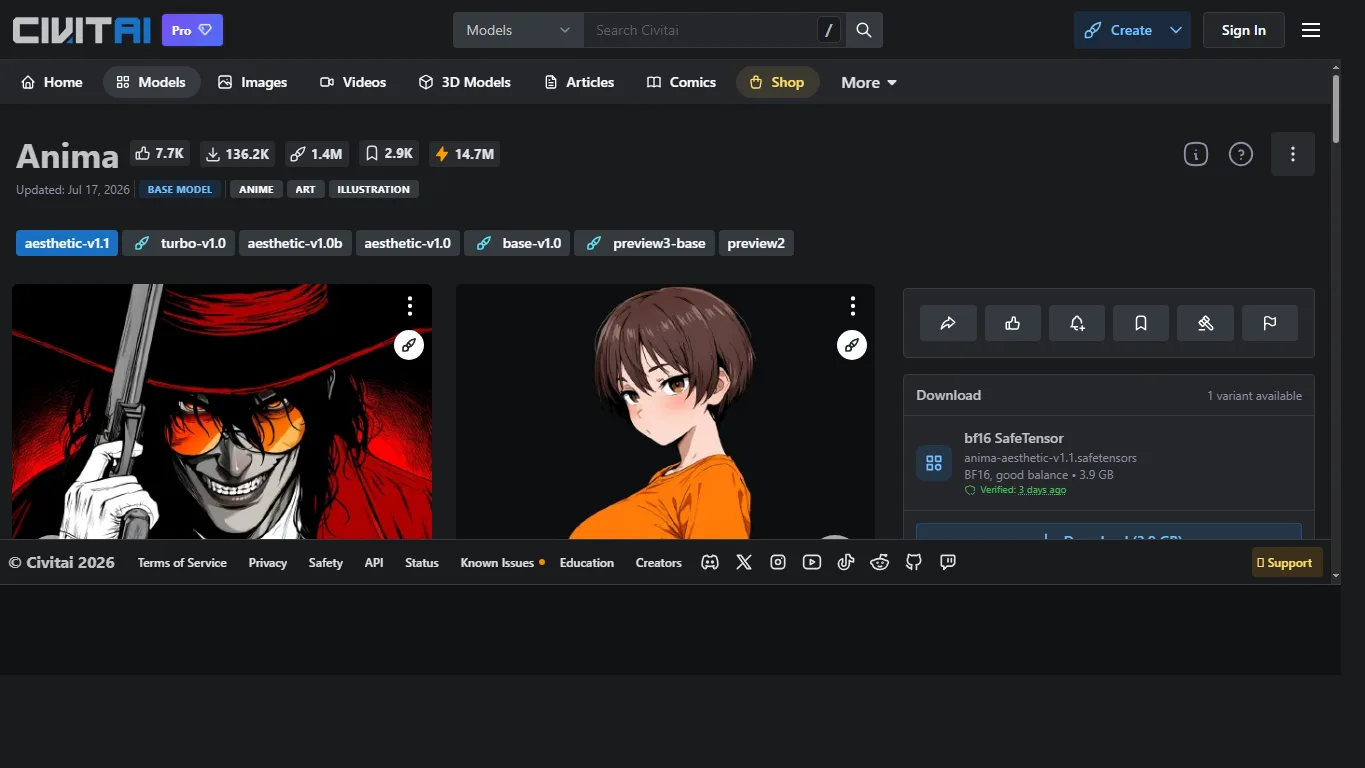
Task: Open the Known Issues footer link
Action: [x=497, y=563]
